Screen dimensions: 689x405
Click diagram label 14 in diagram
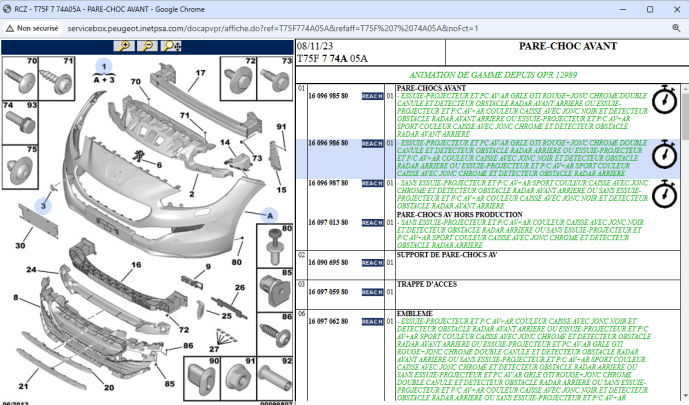click(x=225, y=142)
